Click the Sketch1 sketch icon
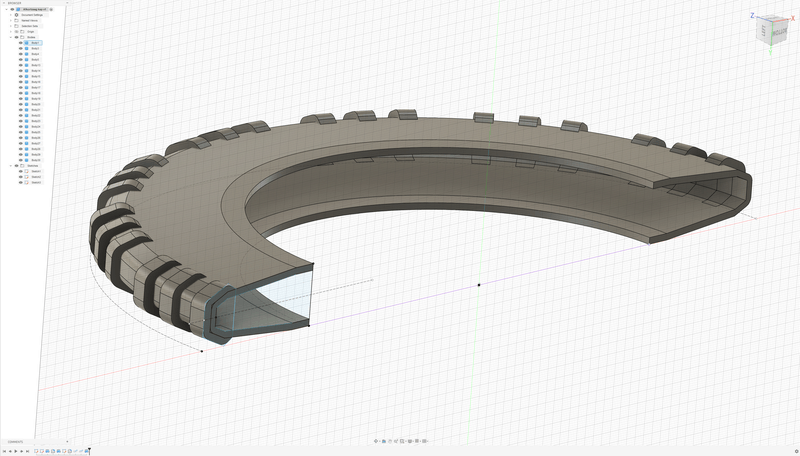Image resolution: width=800 pixels, height=456 pixels. pyautogui.click(x=27, y=171)
